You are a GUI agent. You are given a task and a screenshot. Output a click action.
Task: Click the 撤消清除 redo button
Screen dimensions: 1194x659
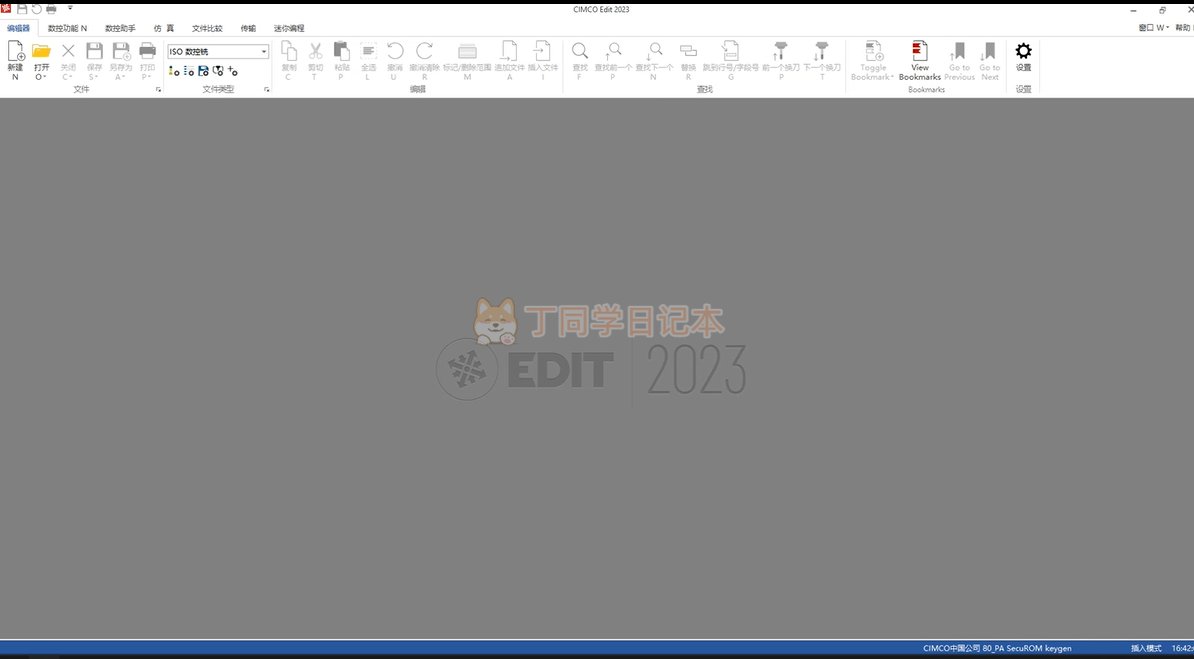(424, 60)
